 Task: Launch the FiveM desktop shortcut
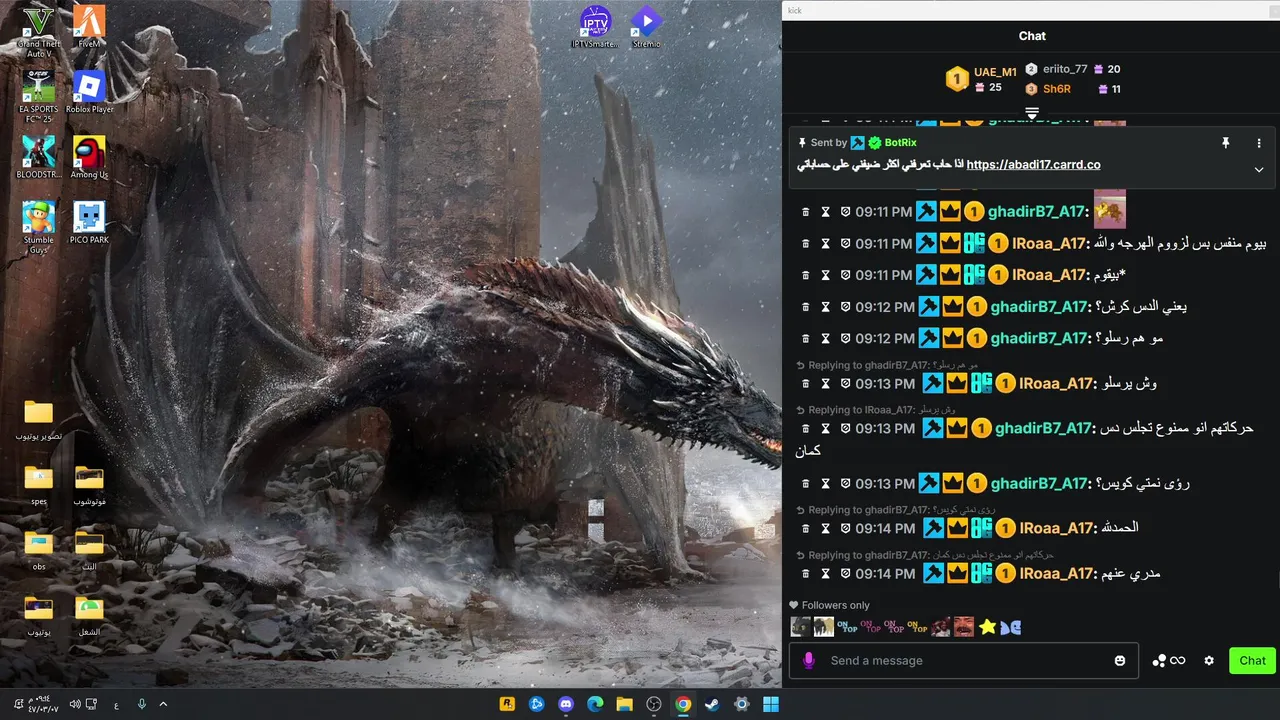89,28
